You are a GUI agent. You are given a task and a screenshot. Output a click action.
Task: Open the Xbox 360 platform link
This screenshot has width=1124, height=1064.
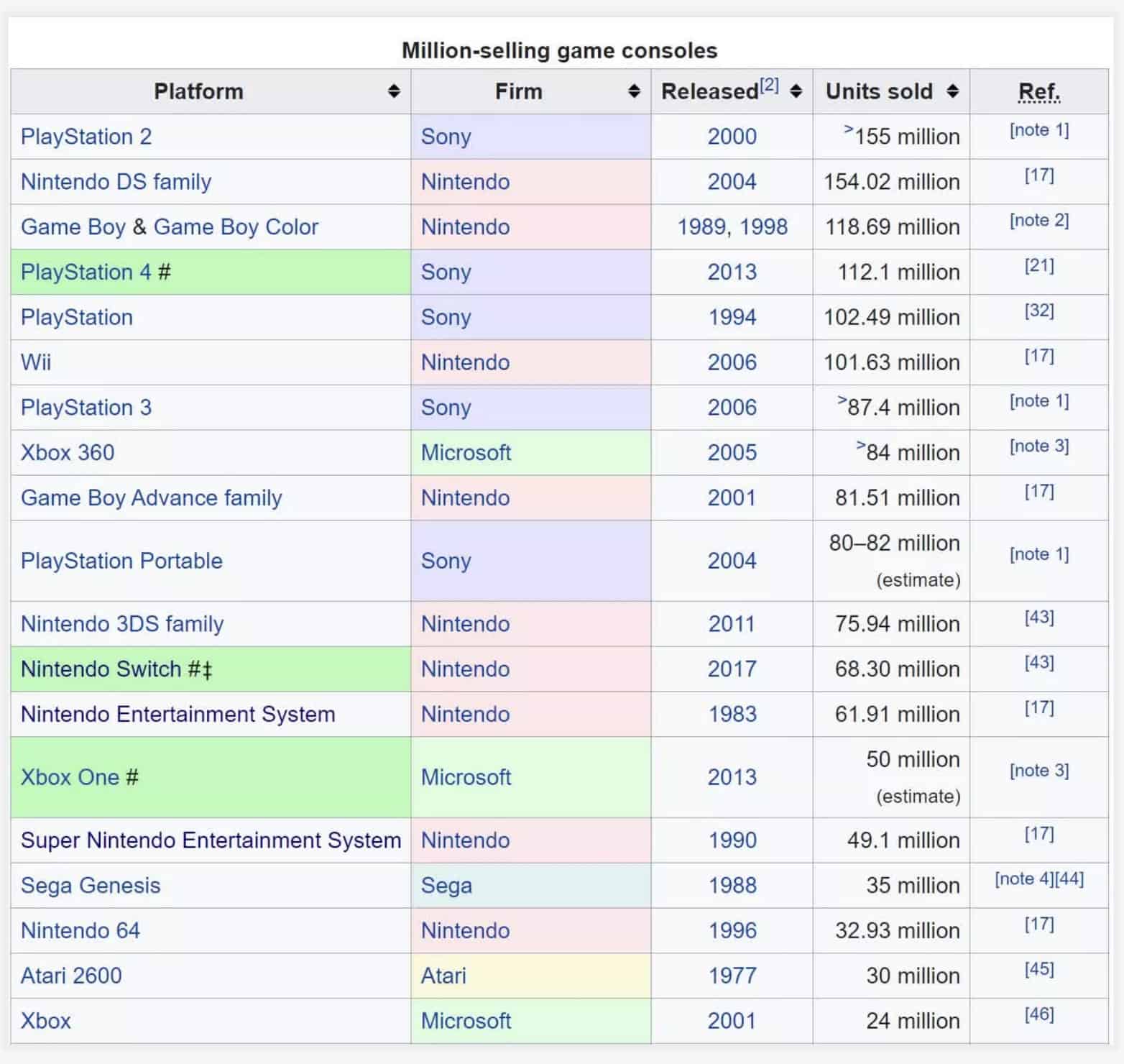pyautogui.click(x=68, y=453)
